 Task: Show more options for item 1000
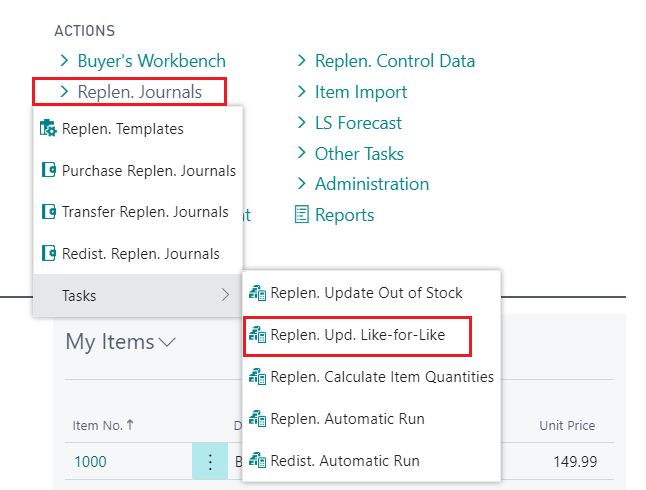coord(210,462)
